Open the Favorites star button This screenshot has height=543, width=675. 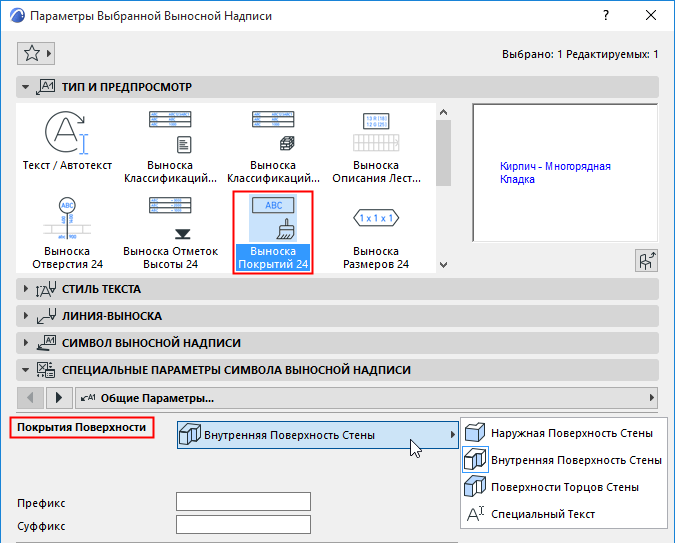point(36,53)
